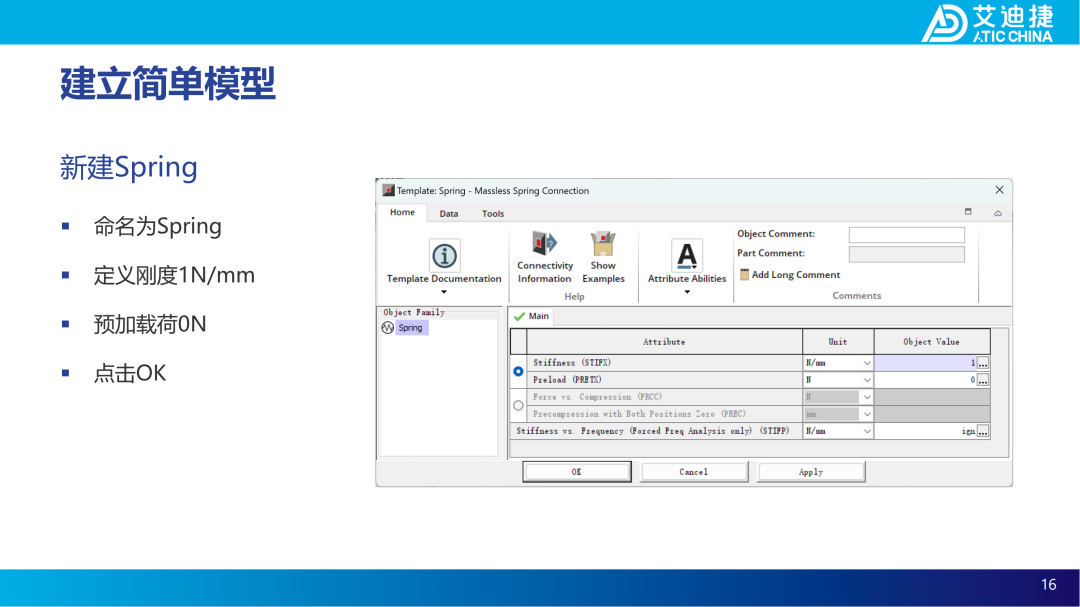Click Stiffness vs. Frequency value field
1080x607 pixels.
pyautogui.click(x=925, y=431)
